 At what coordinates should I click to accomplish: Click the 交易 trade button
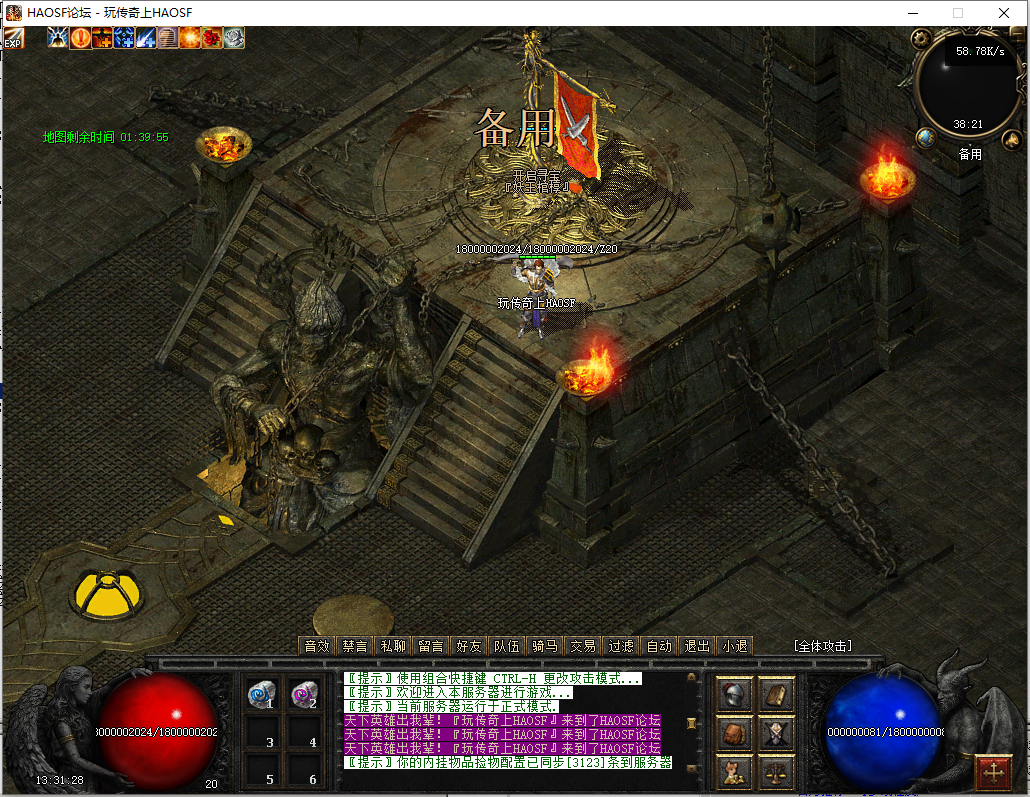(x=582, y=646)
